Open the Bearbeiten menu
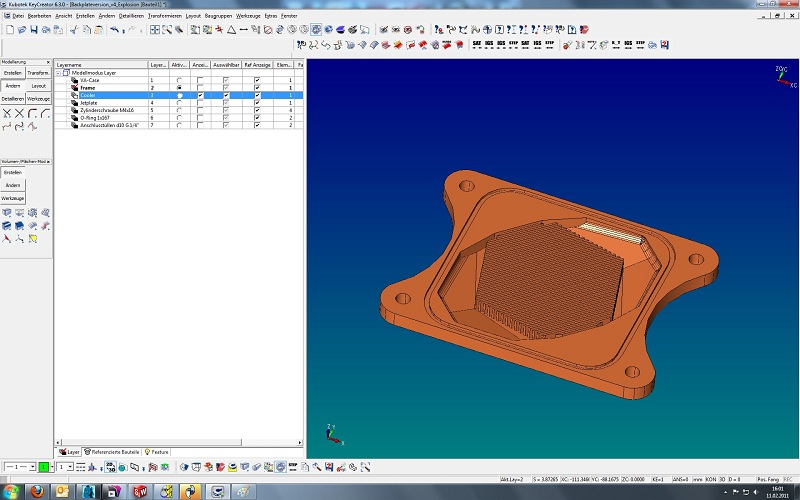This screenshot has width=800, height=500. (x=39, y=16)
